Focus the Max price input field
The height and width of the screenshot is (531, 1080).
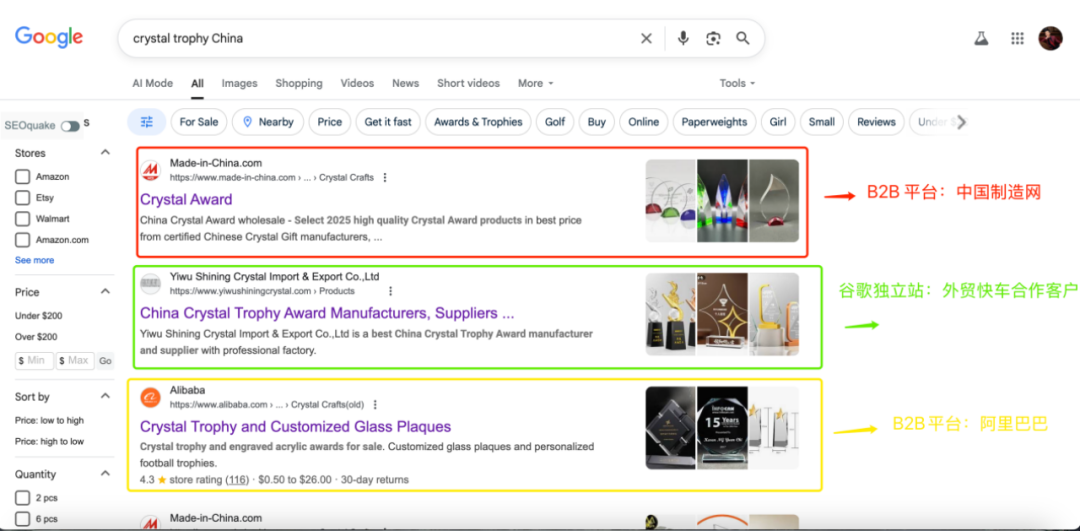tap(75, 361)
